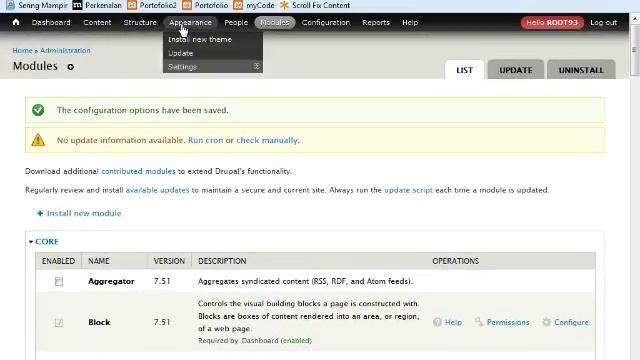Click Aggregator version 7.51 cell
Viewport: 640px width, 360px height.
(x=162, y=281)
